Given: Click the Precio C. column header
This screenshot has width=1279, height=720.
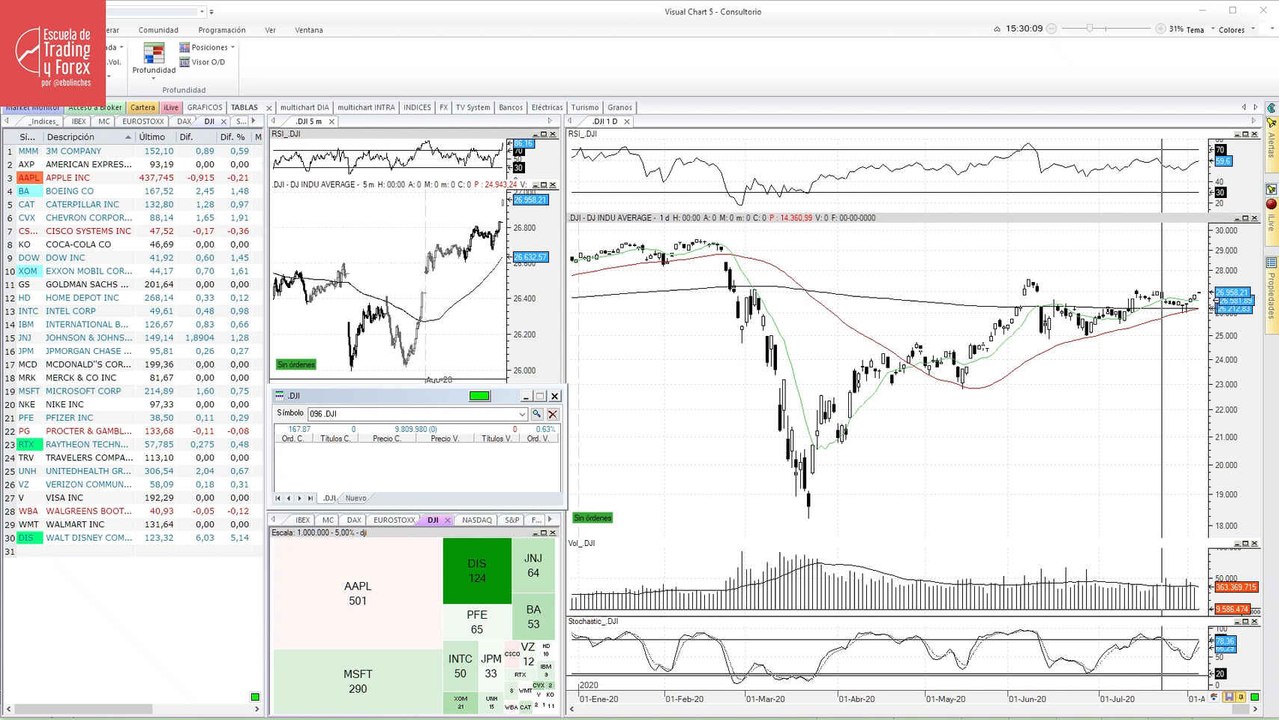Looking at the screenshot, I should coord(386,438).
